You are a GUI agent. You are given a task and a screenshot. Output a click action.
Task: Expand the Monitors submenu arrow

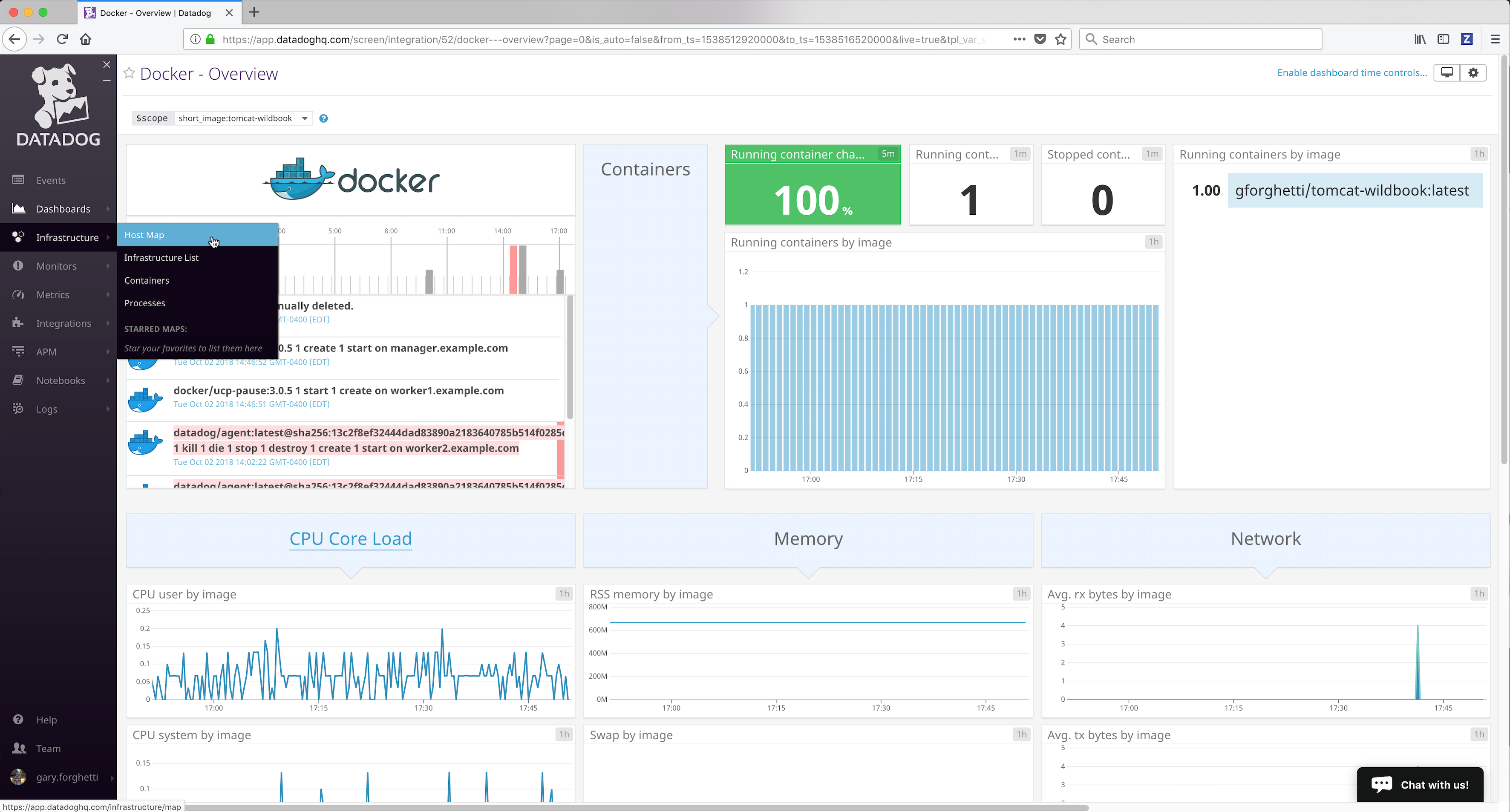(x=109, y=265)
